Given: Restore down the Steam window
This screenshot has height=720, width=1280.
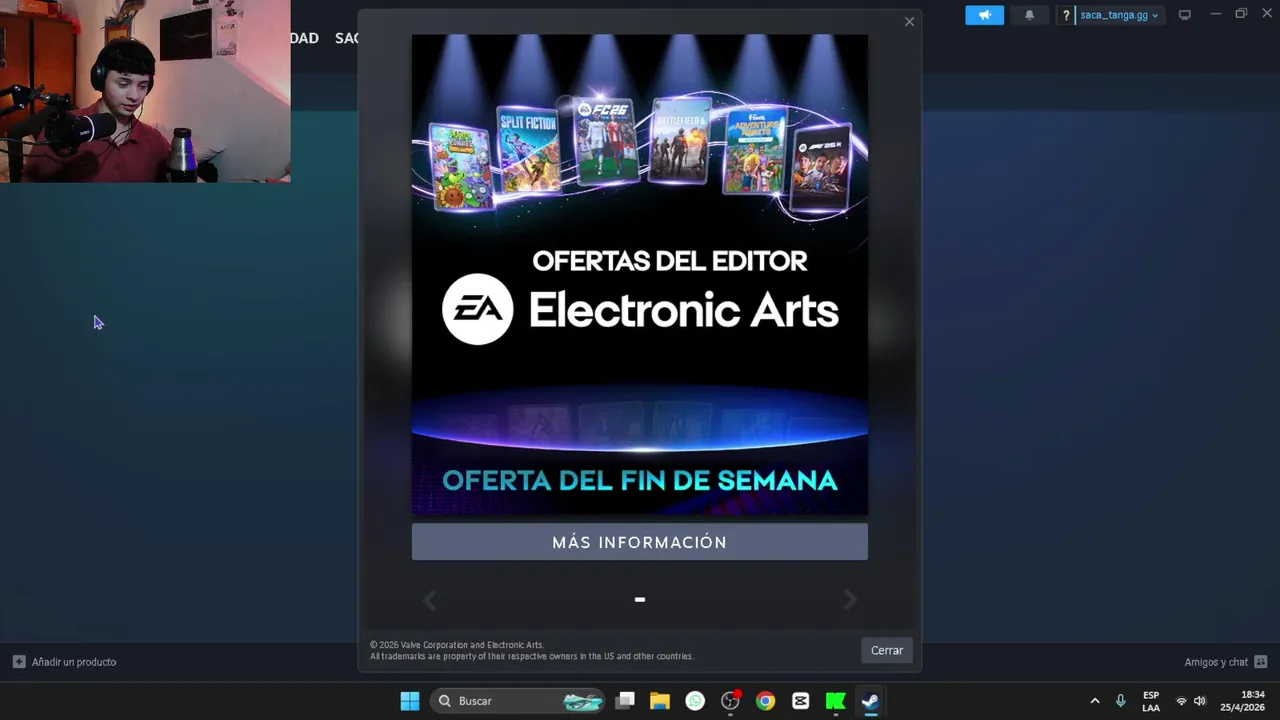Looking at the screenshot, I should coord(1241,14).
